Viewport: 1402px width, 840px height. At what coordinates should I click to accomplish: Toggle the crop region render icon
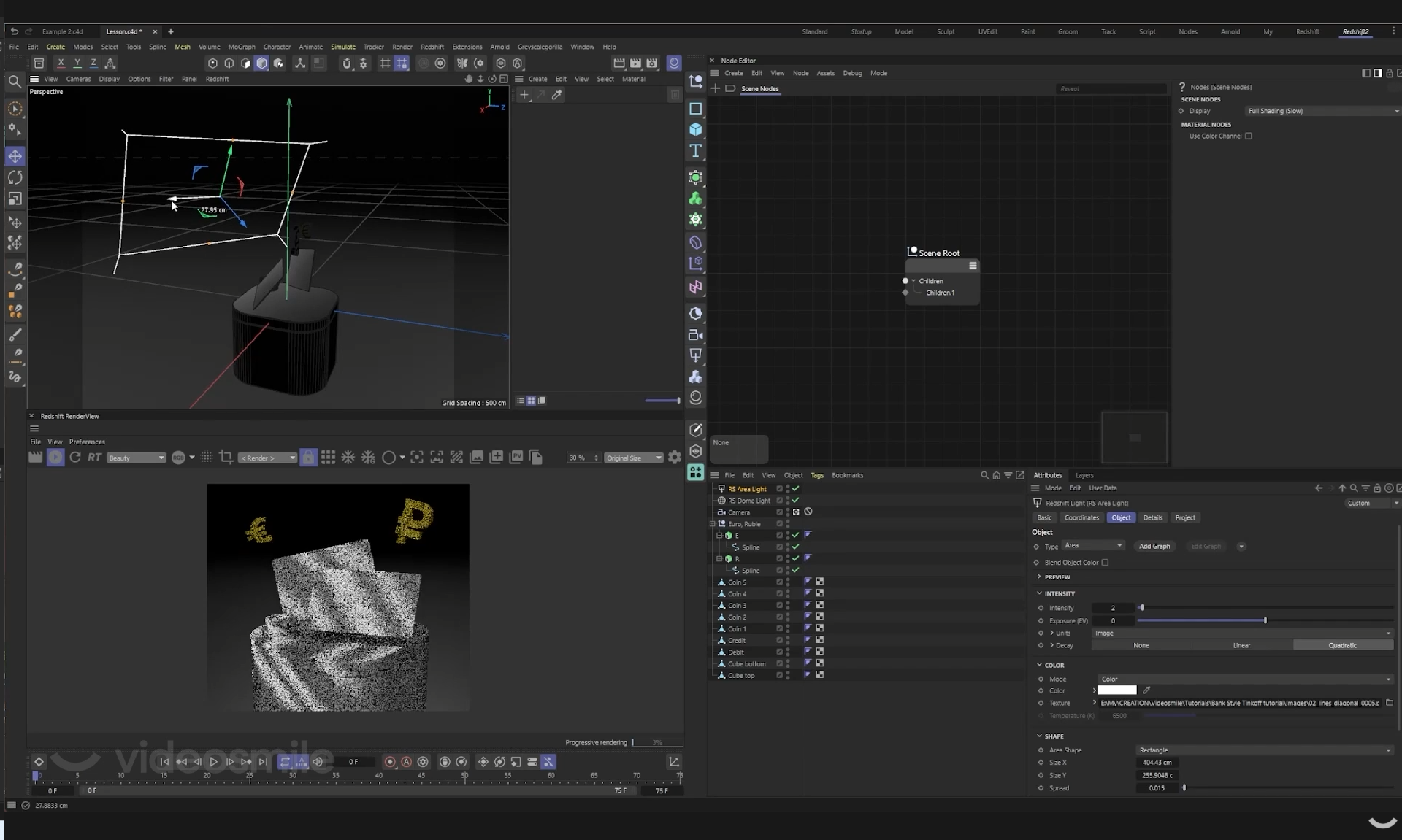226,458
